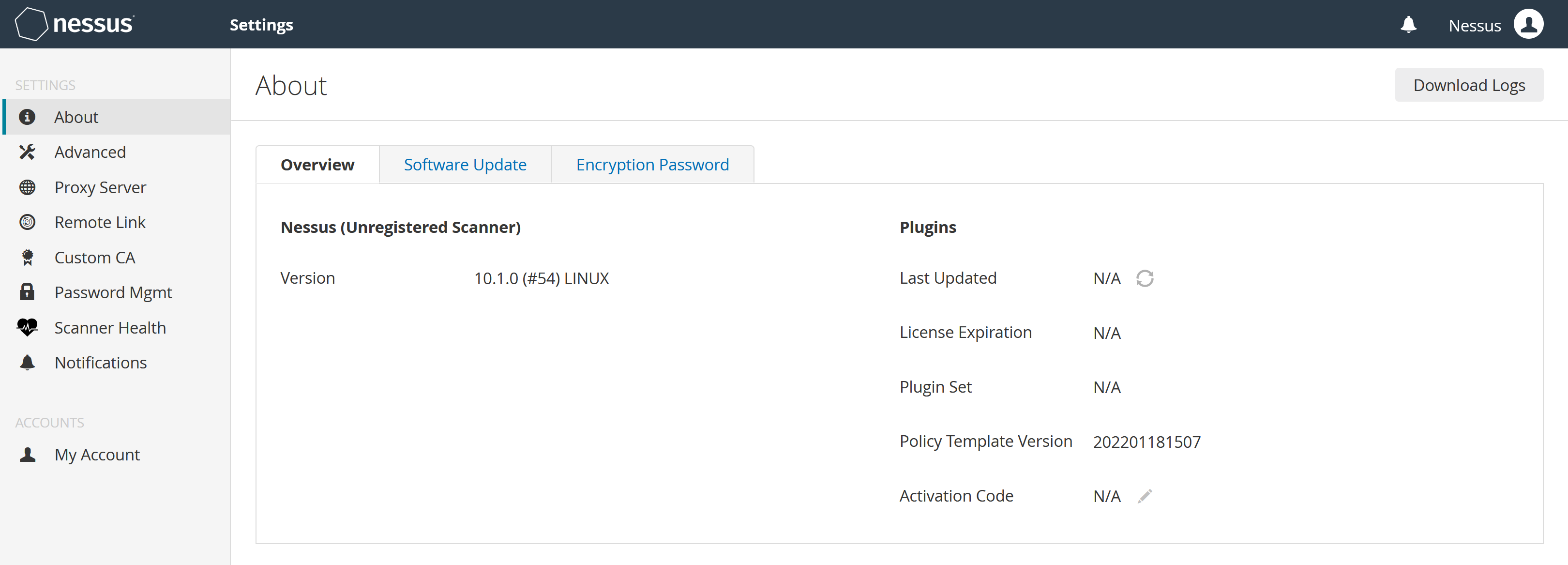Click Settings in the top navigation
Viewport: 1568px width, 565px height.
(x=261, y=25)
